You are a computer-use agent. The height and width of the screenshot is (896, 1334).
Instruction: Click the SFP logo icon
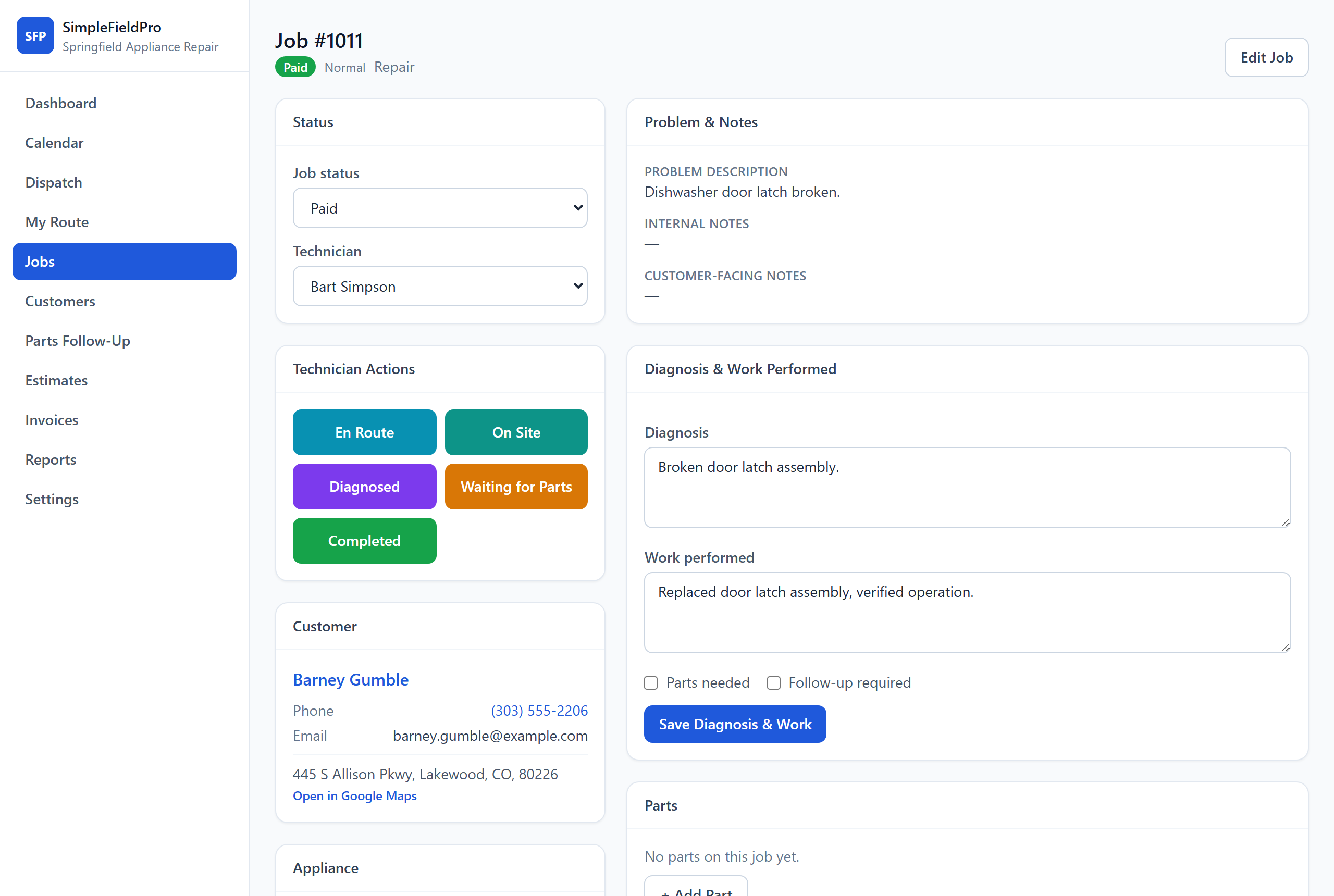point(35,36)
